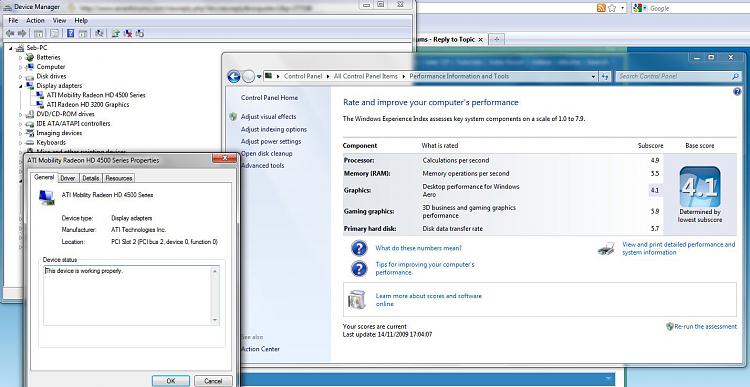750x387 pixels.
Task: Open Adjust indexing options link
Action: click(x=274, y=129)
